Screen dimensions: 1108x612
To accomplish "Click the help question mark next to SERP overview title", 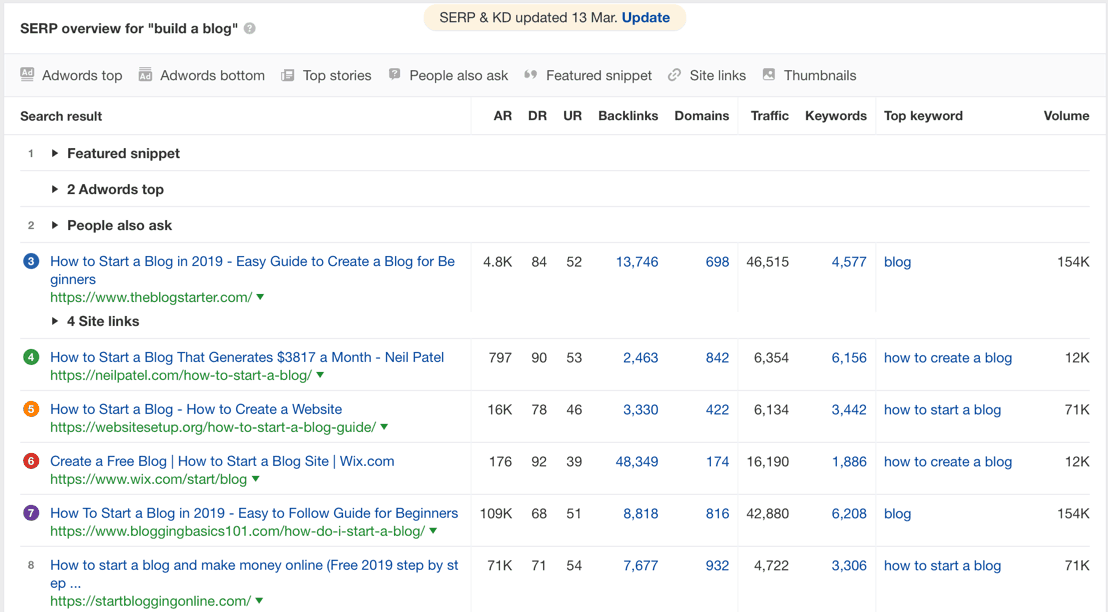I will click(x=249, y=28).
